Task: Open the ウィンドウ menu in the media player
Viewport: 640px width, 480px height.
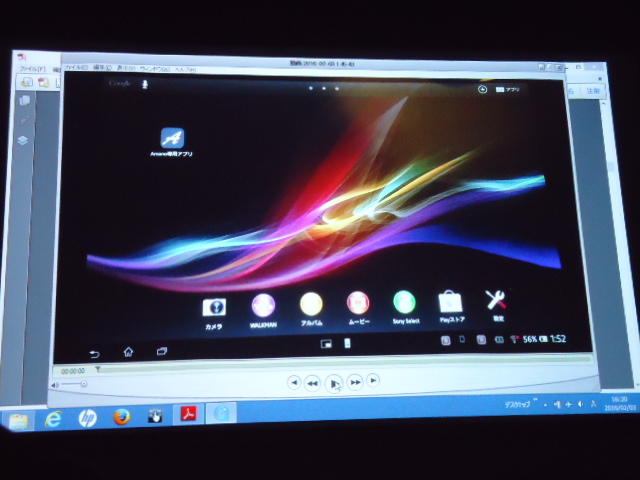Action: coord(155,69)
